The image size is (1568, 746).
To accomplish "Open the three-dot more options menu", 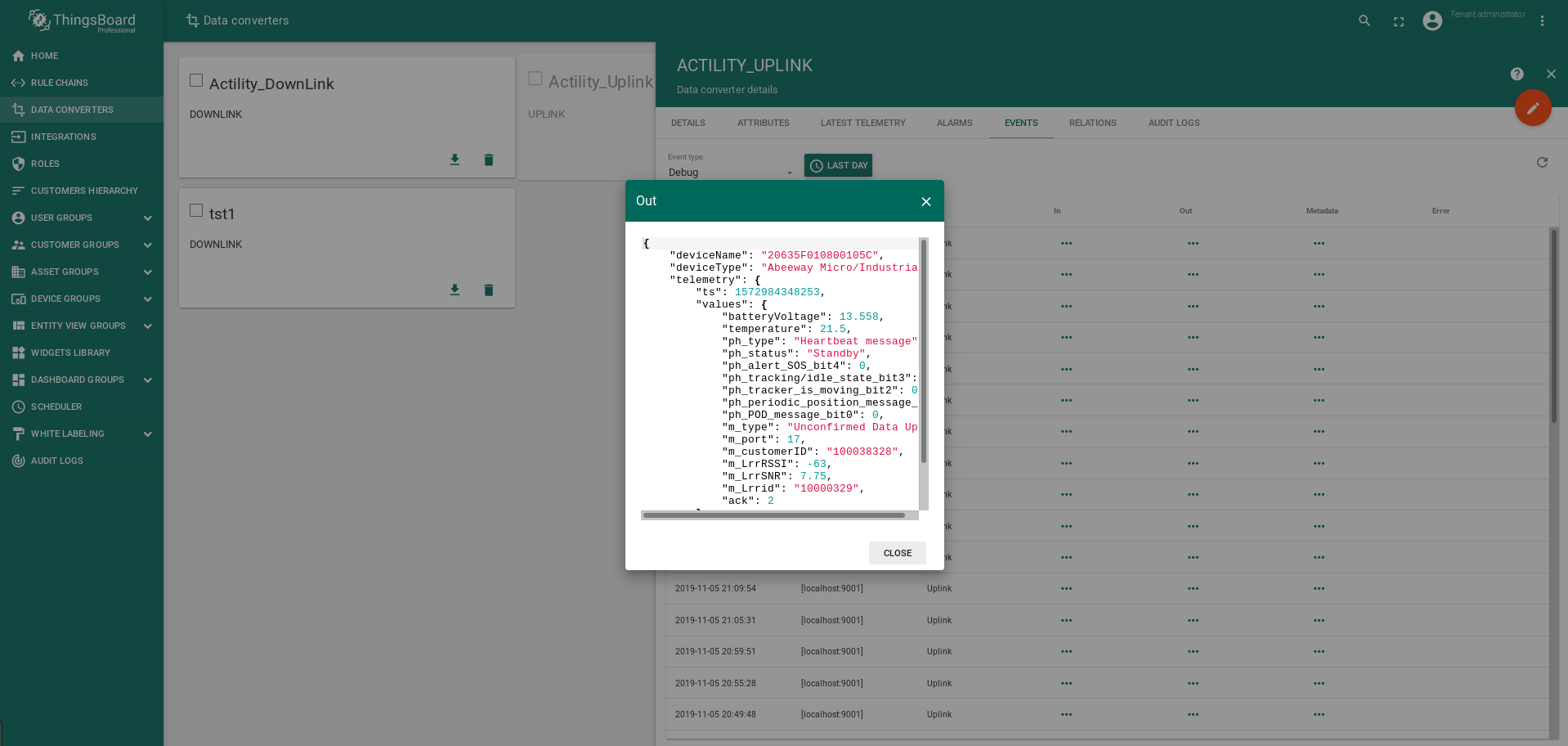I will click(x=1542, y=21).
